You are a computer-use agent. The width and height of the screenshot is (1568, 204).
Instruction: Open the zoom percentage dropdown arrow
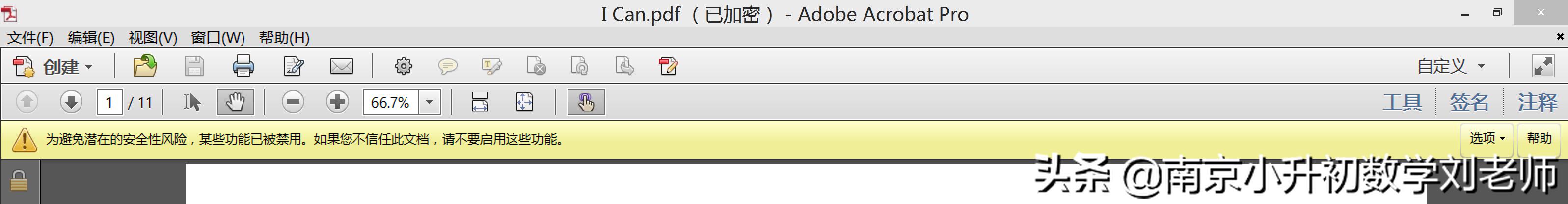click(429, 102)
